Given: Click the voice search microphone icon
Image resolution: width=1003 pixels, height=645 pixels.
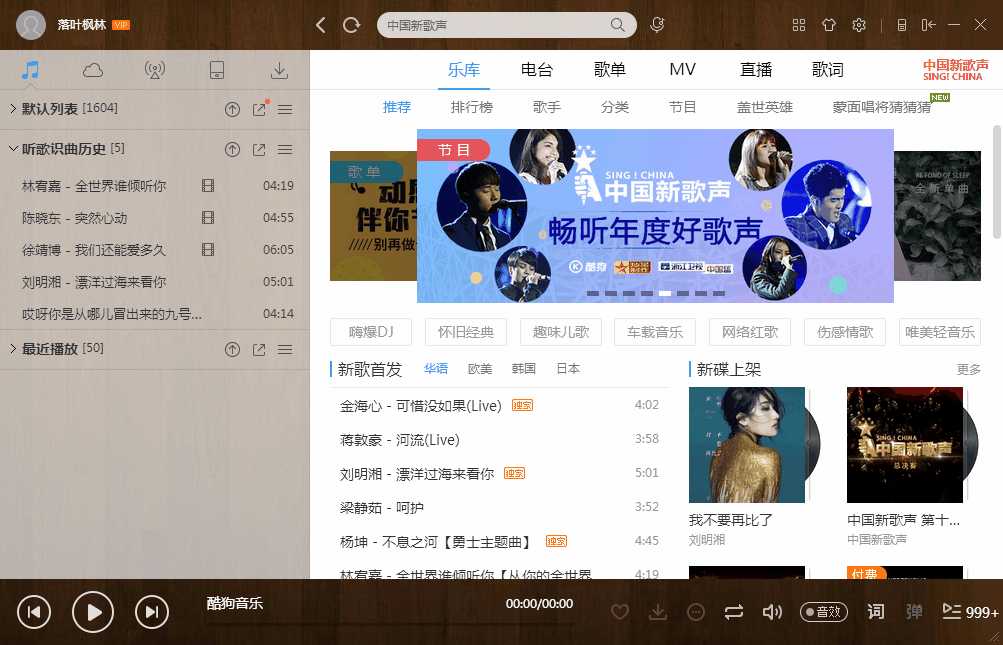Looking at the screenshot, I should coord(657,25).
